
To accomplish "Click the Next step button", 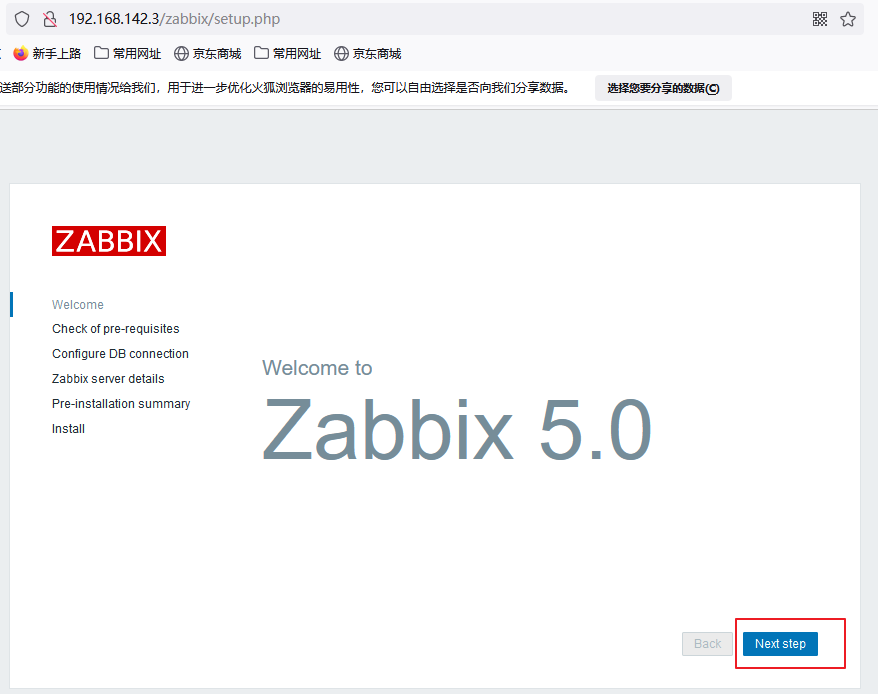I will point(780,644).
